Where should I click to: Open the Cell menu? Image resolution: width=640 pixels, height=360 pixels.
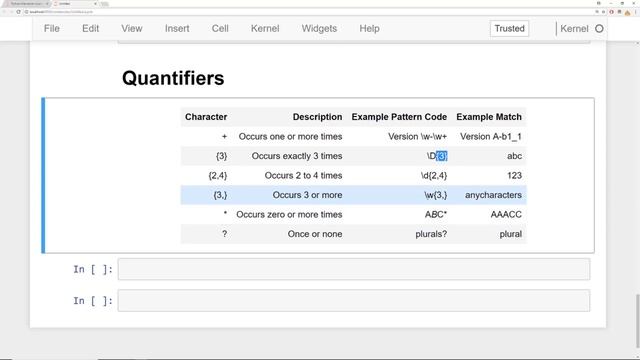coord(220,29)
